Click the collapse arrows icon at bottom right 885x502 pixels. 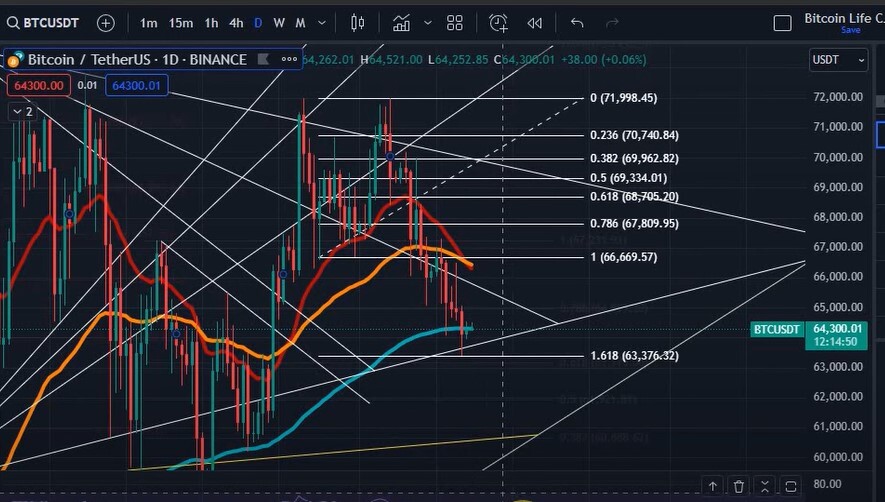[x=764, y=486]
